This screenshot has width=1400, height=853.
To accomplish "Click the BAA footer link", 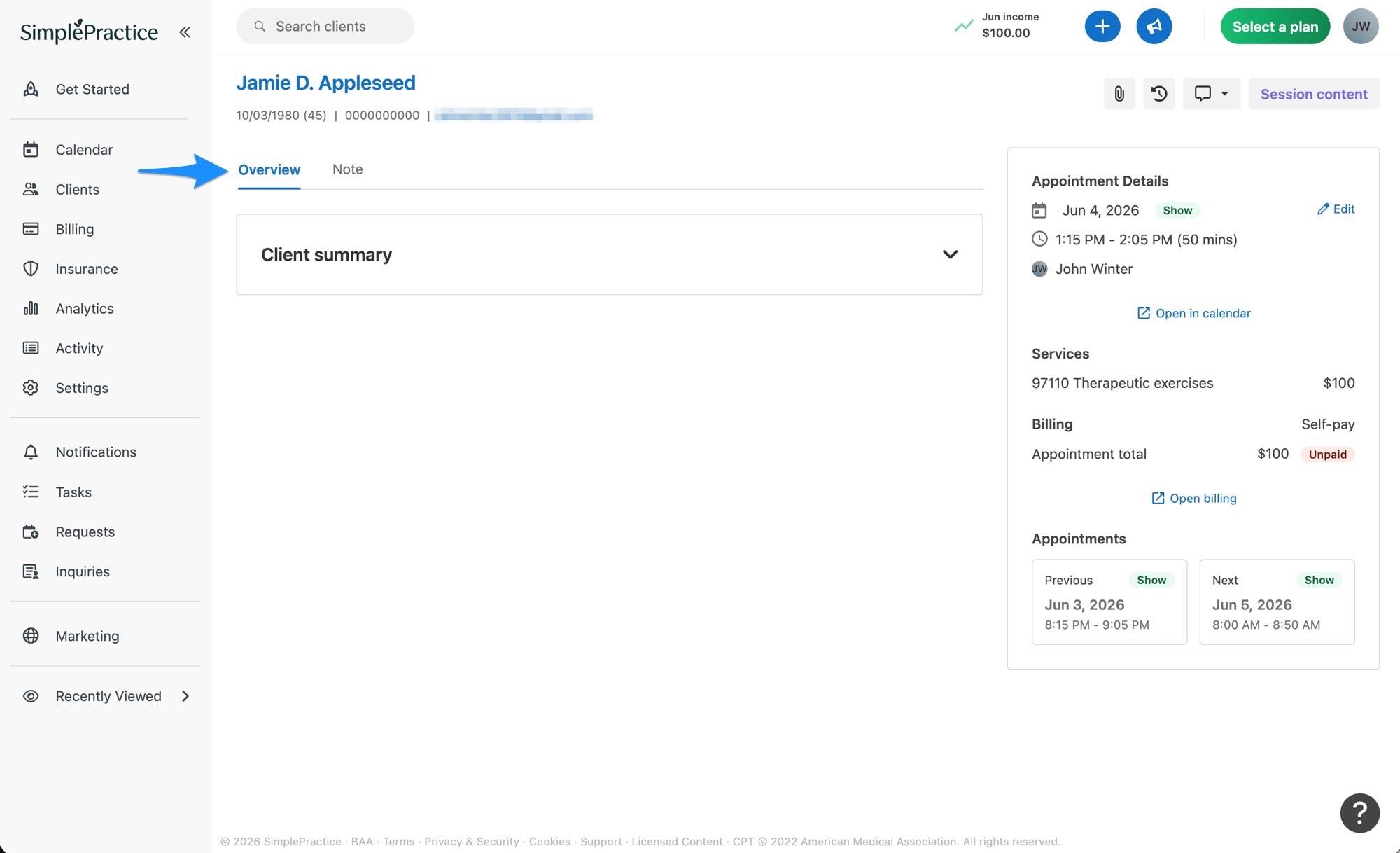I will tap(362, 841).
